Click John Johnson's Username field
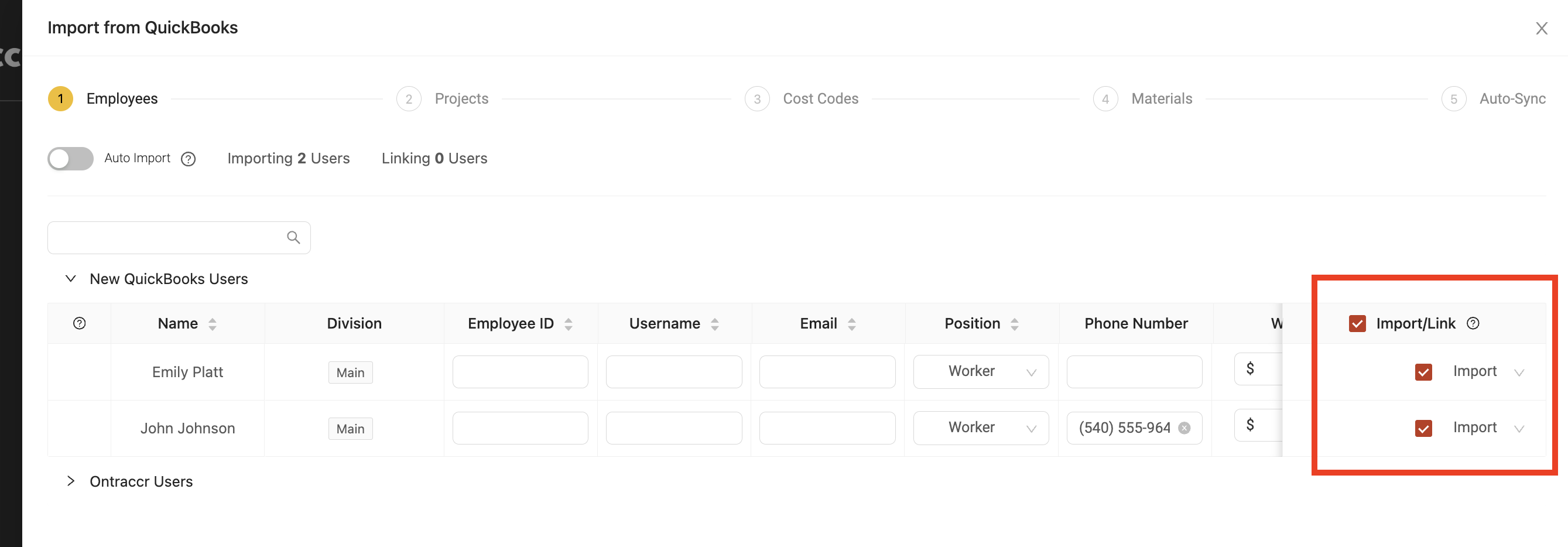Screen dimensions: 1568x547 (x=674, y=428)
